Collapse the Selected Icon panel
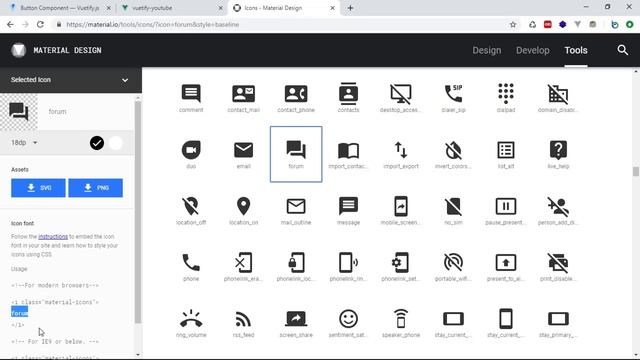 point(125,80)
